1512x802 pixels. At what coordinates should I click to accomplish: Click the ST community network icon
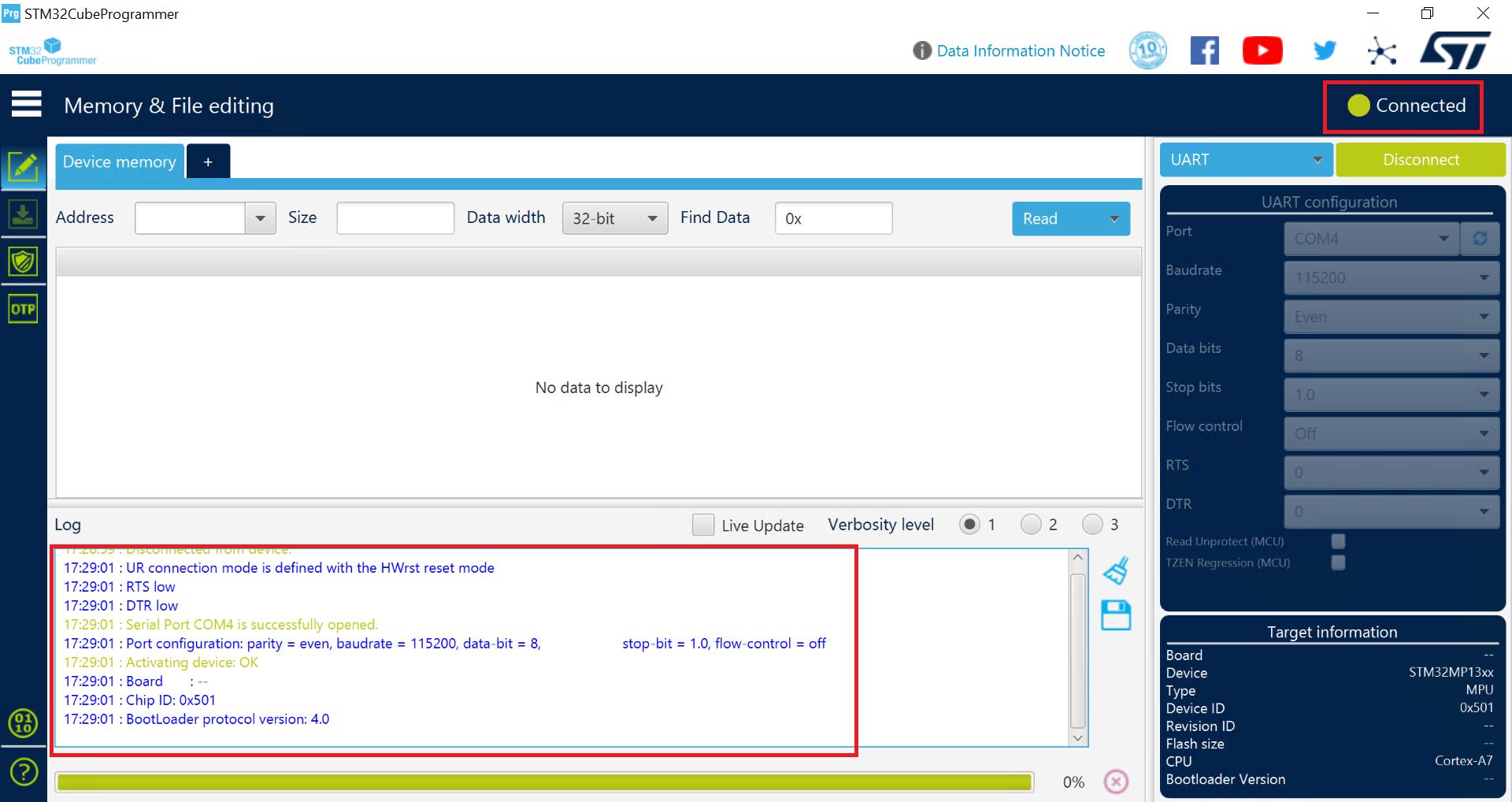(1381, 51)
